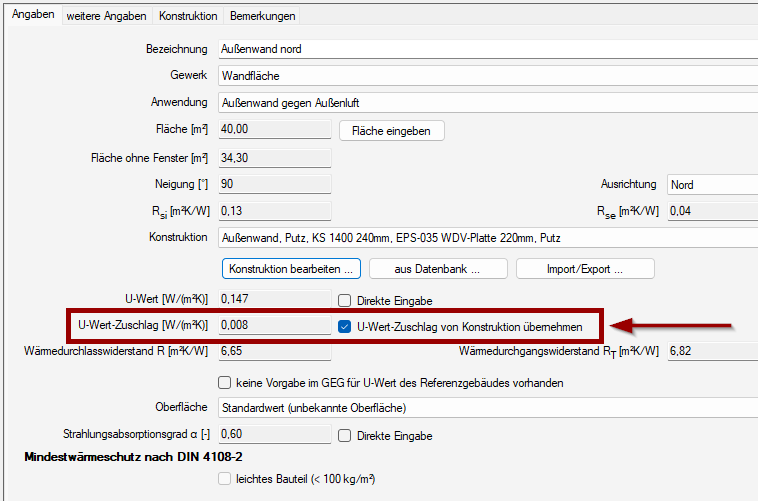The height and width of the screenshot is (501, 758).
Task: Go to the Bemerkungen tab
Action: click(x=261, y=16)
